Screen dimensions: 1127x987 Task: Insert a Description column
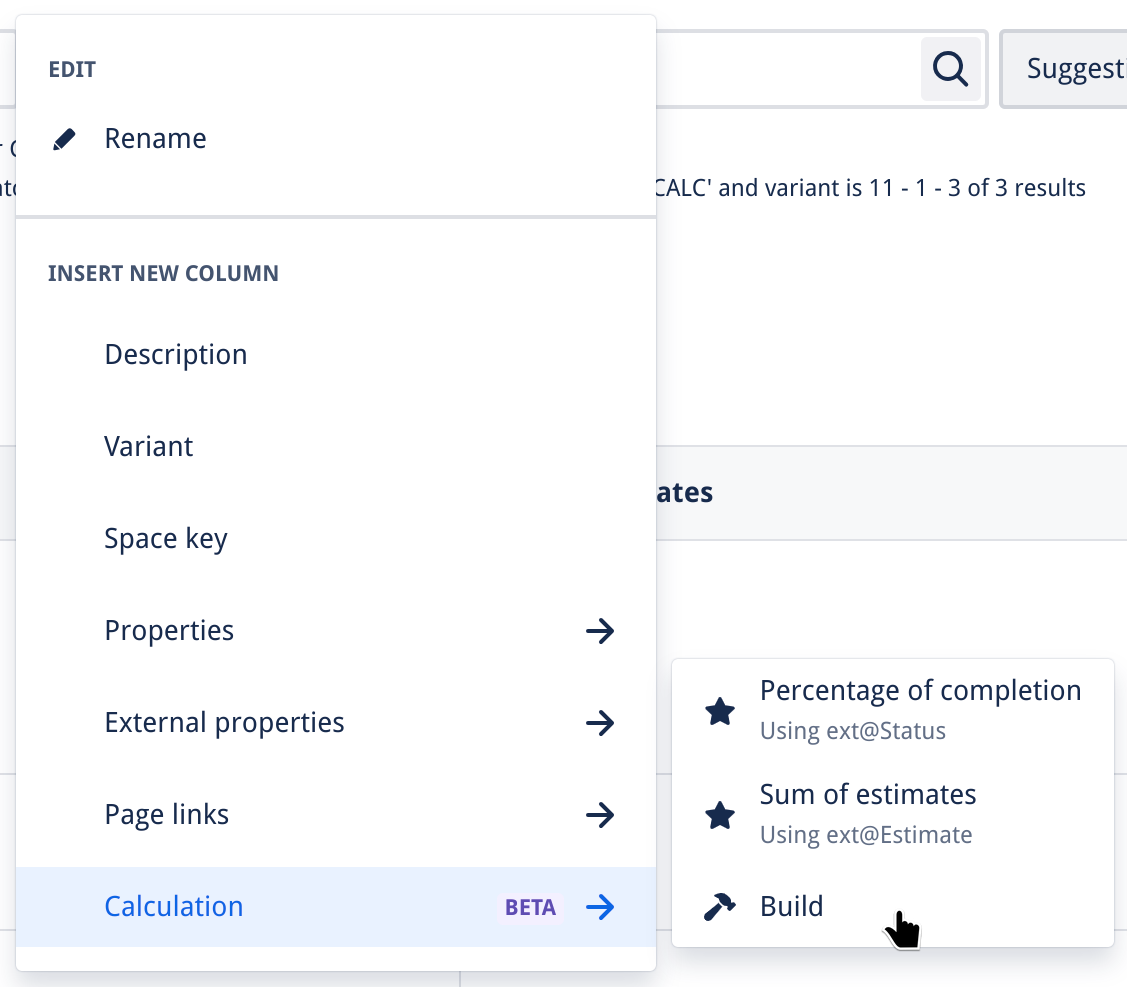pyautogui.click(x=176, y=355)
